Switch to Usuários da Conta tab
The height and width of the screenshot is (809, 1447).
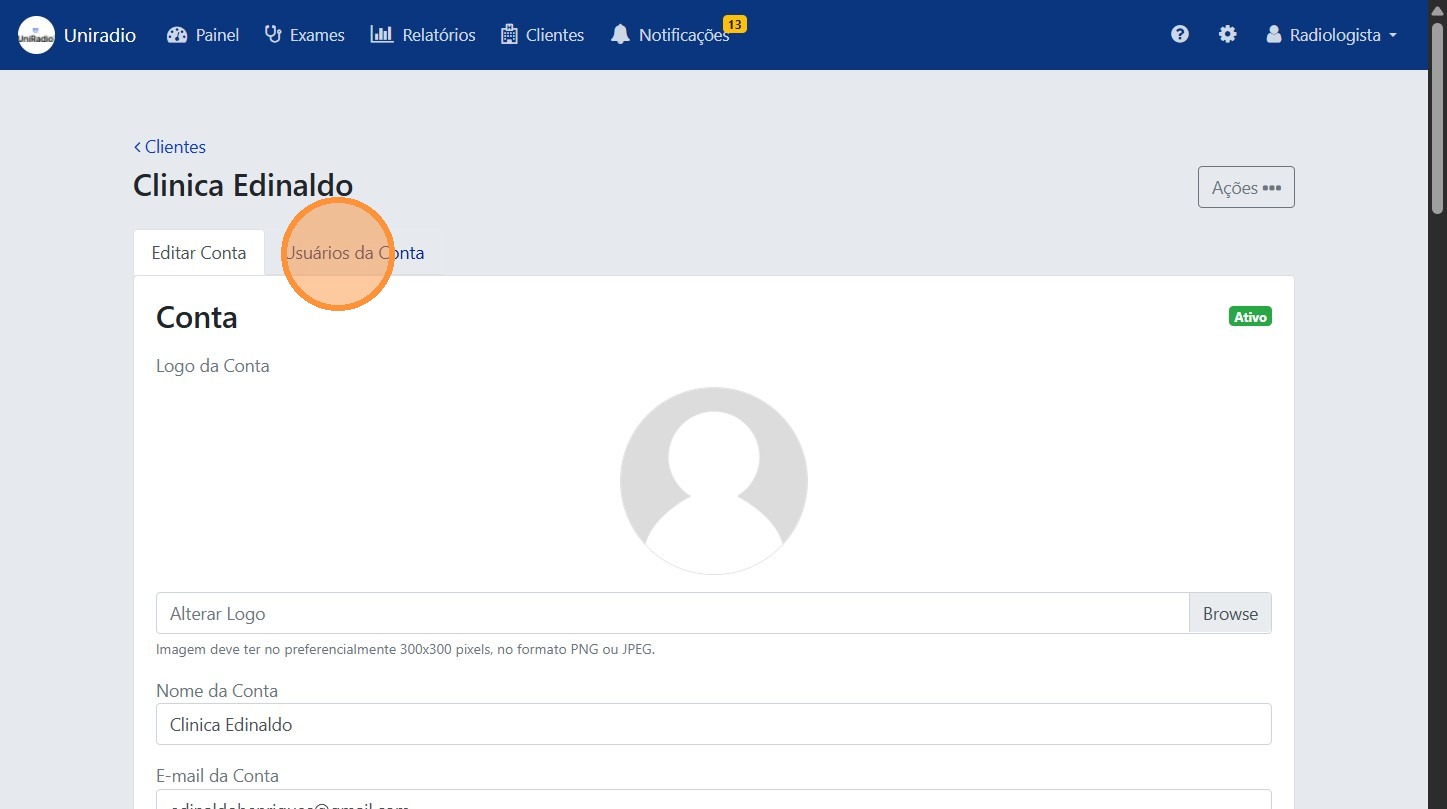click(355, 253)
